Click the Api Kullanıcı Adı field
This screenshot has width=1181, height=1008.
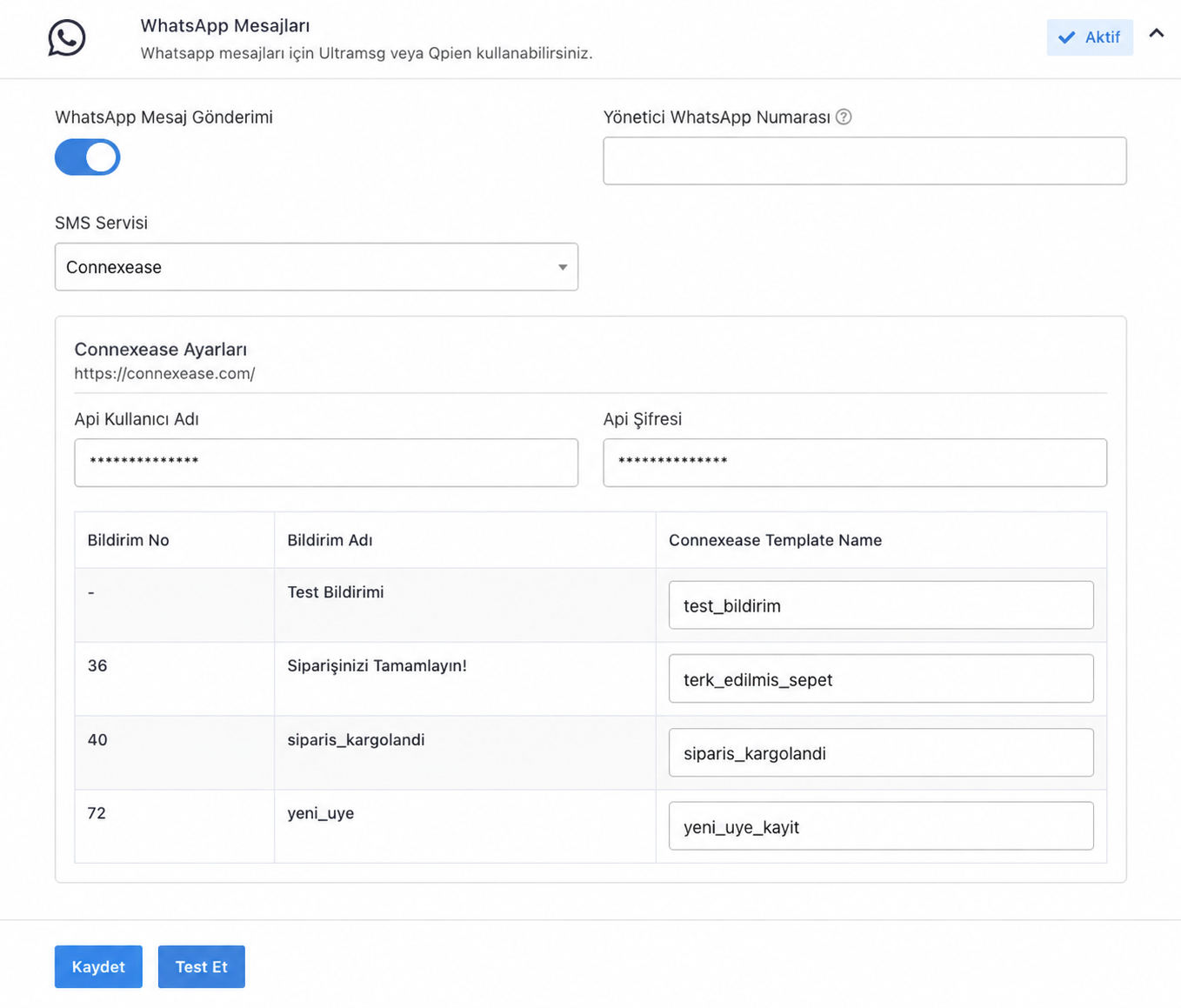326,463
